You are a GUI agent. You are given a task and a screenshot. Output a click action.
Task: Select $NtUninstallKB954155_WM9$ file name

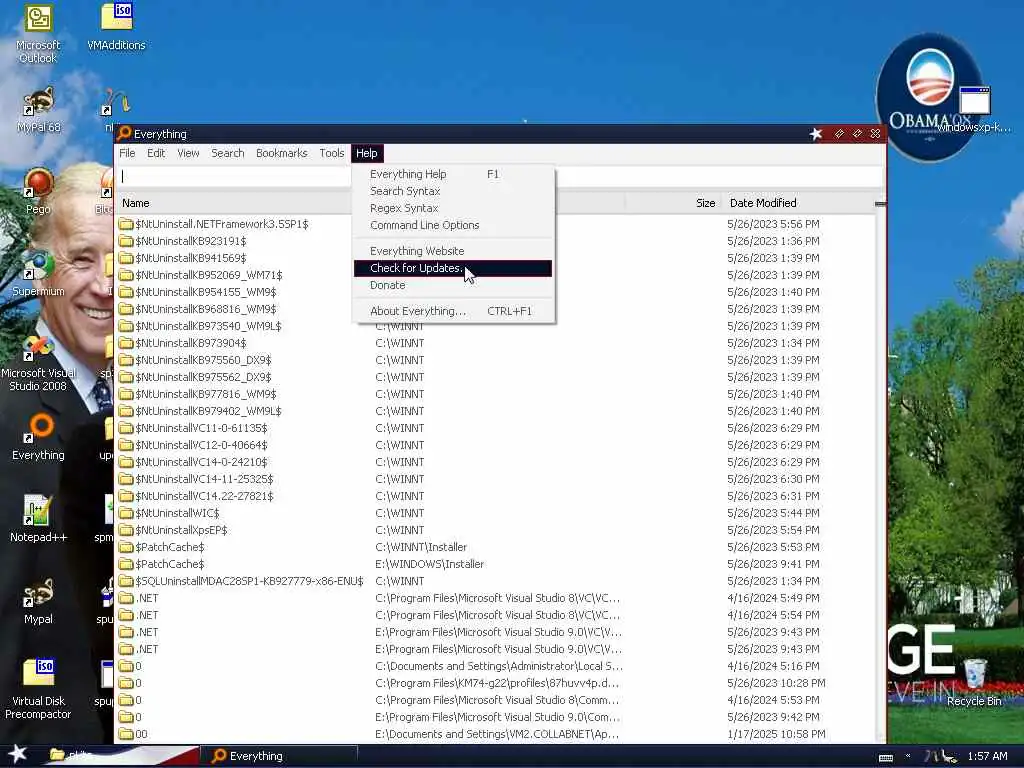206,292
